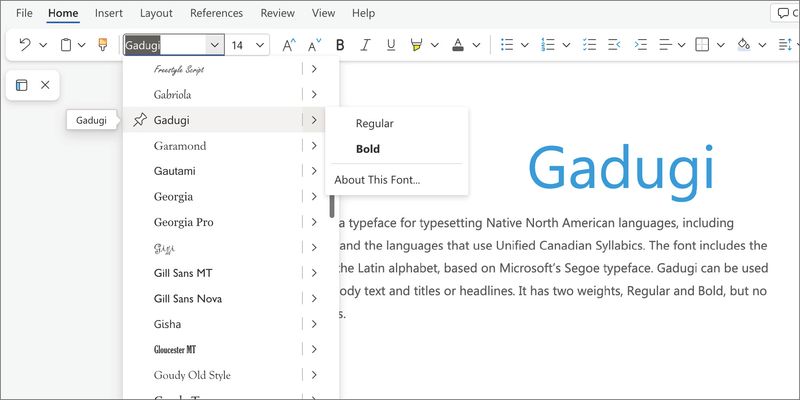The width and height of the screenshot is (800, 400).
Task: Expand Gill Sans Nova variants chevron
Action: click(x=314, y=298)
